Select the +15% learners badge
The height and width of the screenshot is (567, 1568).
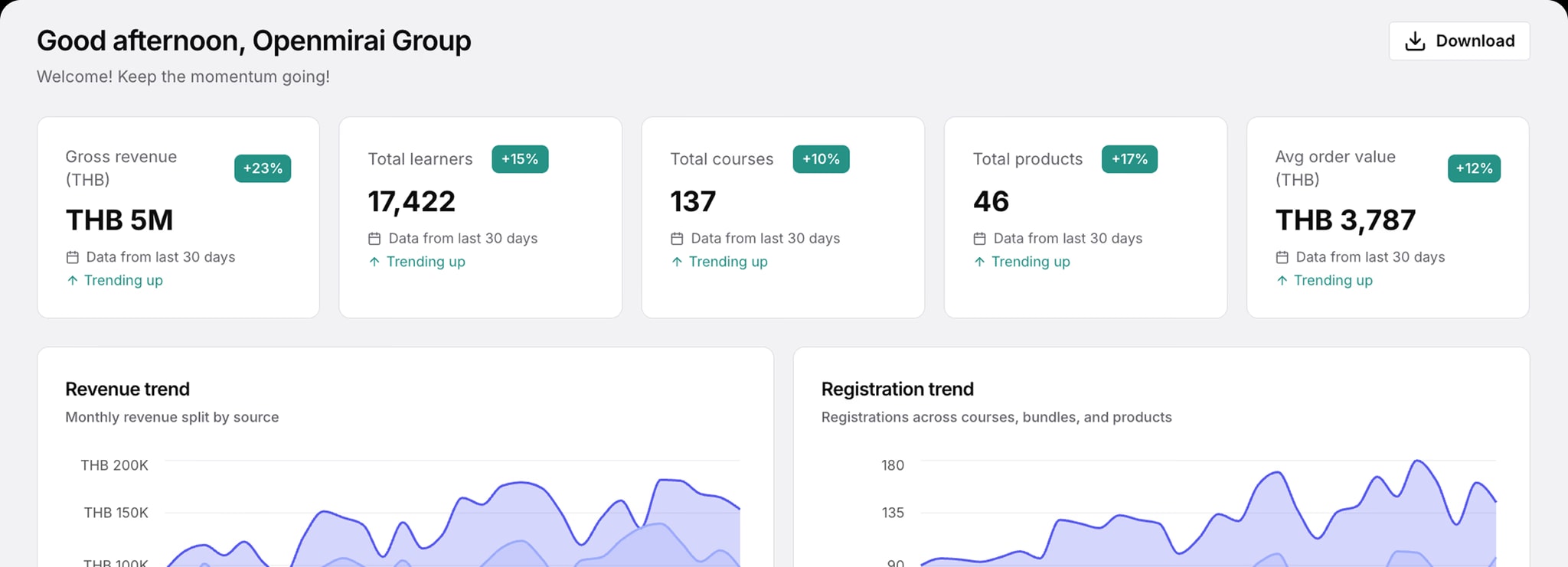tap(520, 159)
